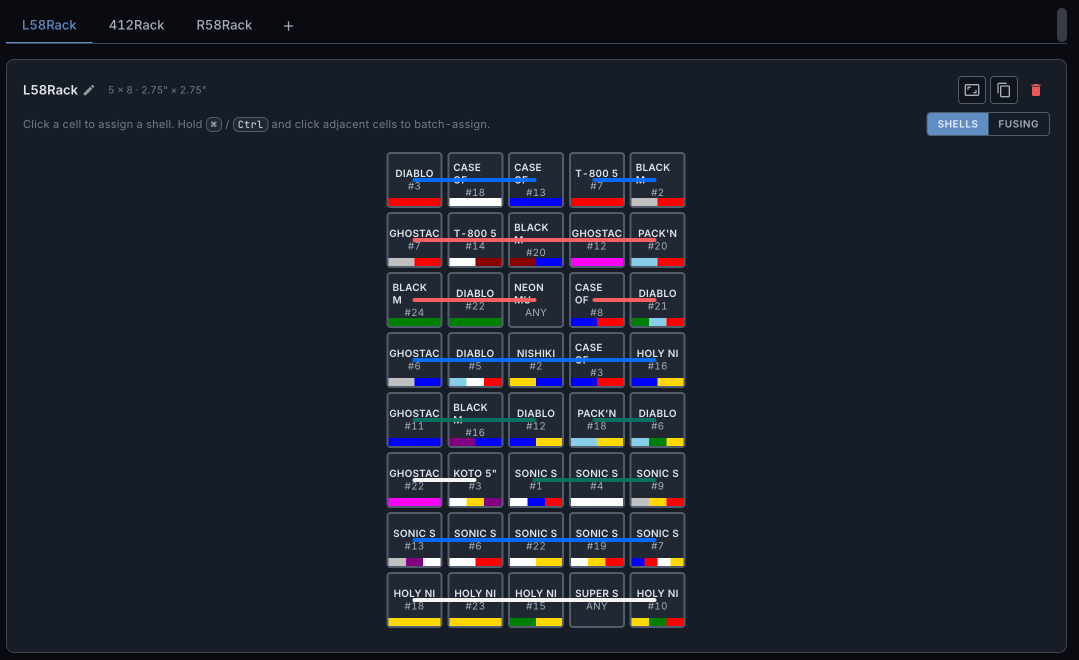
Task: Select the SUPER S ANY cell
Action: coord(597,599)
